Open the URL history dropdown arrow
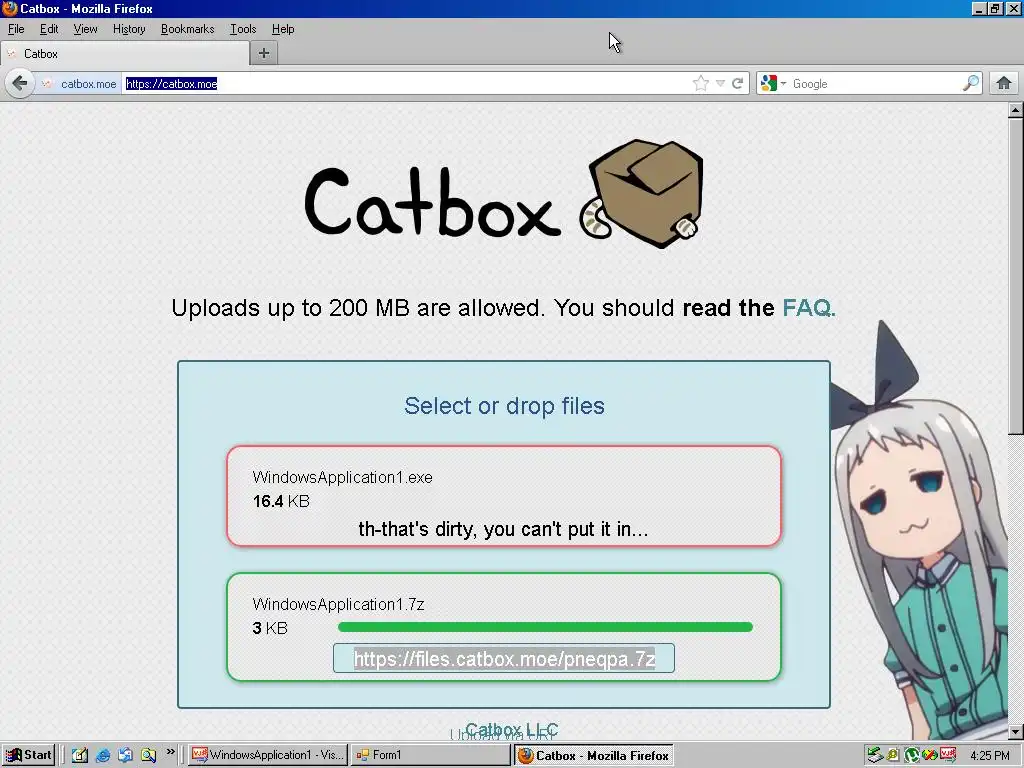Image resolution: width=1024 pixels, height=768 pixels. coord(720,84)
